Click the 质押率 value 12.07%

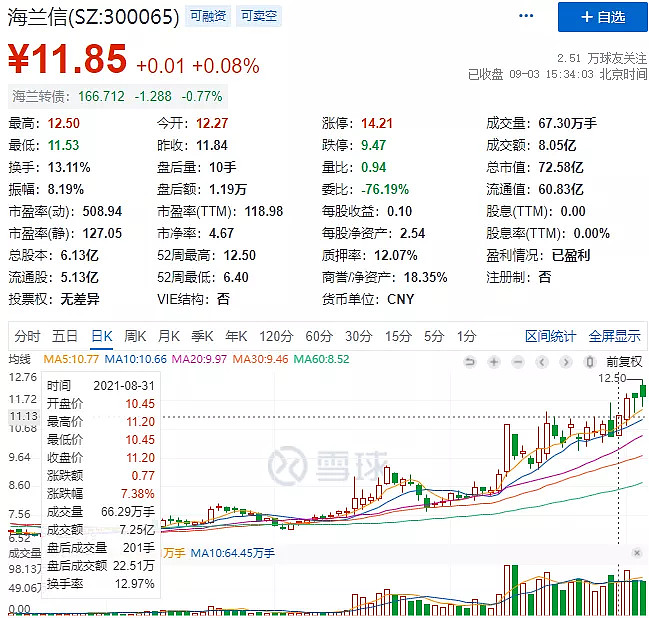396,255
